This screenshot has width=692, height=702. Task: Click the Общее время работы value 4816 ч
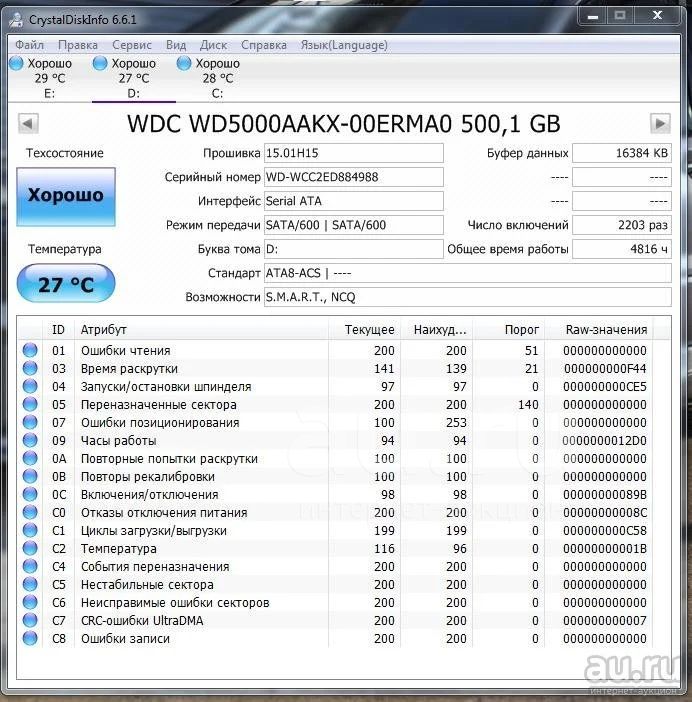(622, 249)
